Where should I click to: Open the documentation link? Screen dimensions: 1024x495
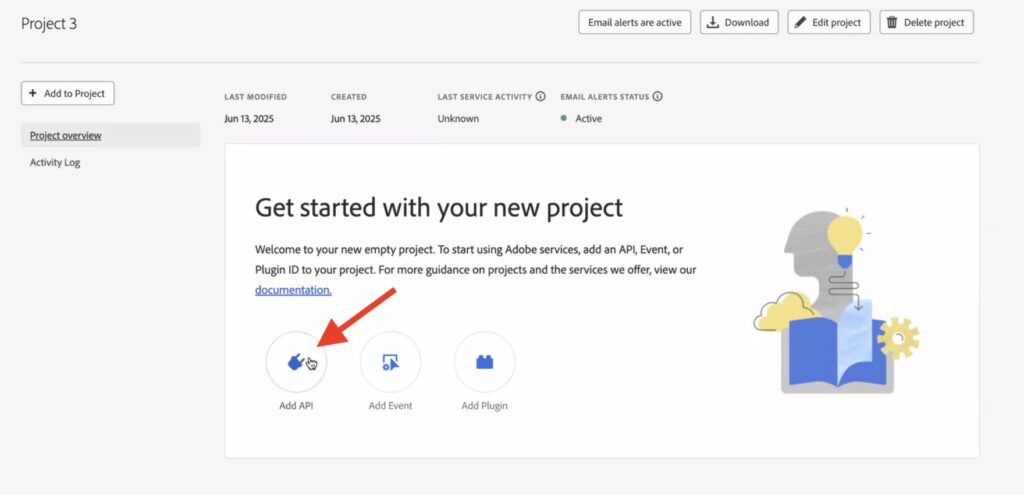click(293, 290)
